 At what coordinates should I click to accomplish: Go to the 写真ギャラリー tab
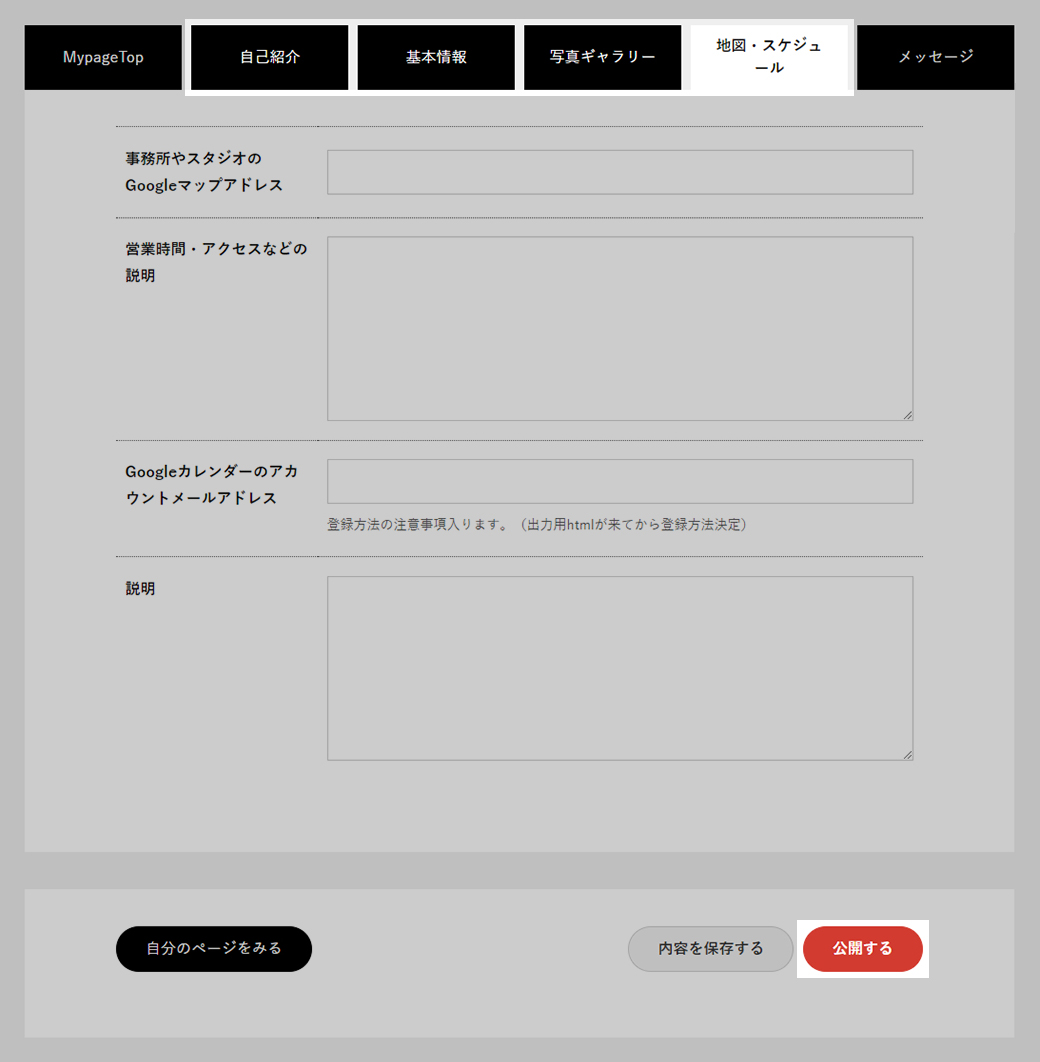point(603,58)
